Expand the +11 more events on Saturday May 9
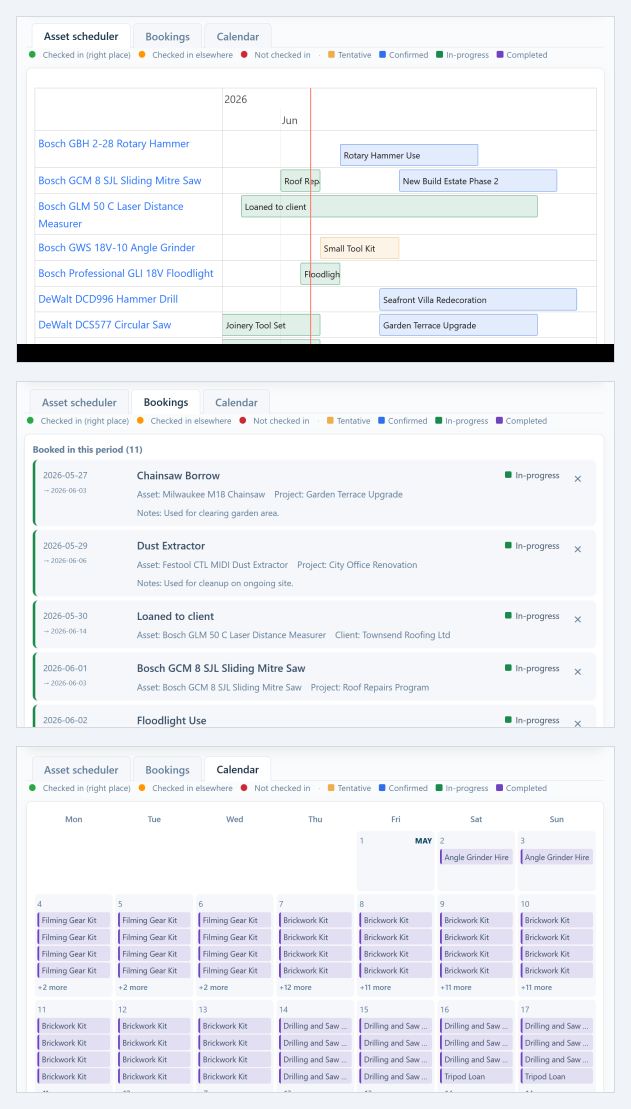This screenshot has width=631, height=1109. [456, 987]
